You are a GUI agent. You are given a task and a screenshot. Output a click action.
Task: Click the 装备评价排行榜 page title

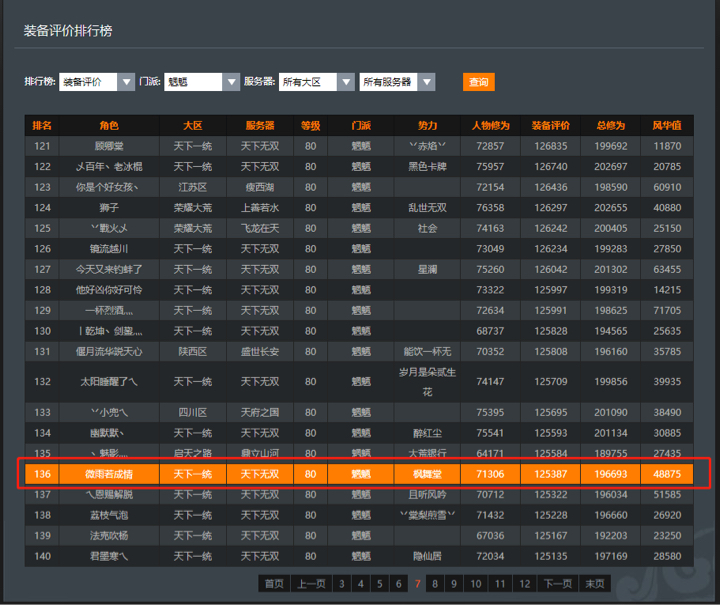coord(68,31)
